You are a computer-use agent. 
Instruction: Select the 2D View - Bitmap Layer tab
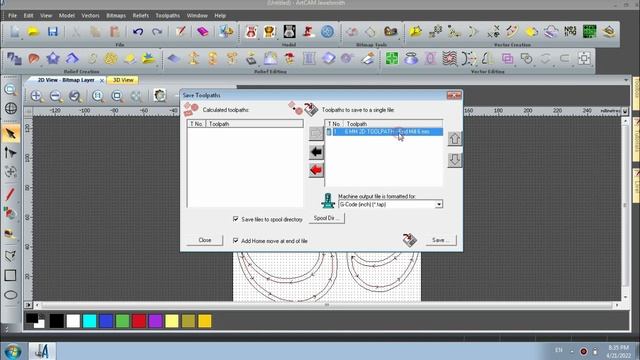click(x=66, y=80)
